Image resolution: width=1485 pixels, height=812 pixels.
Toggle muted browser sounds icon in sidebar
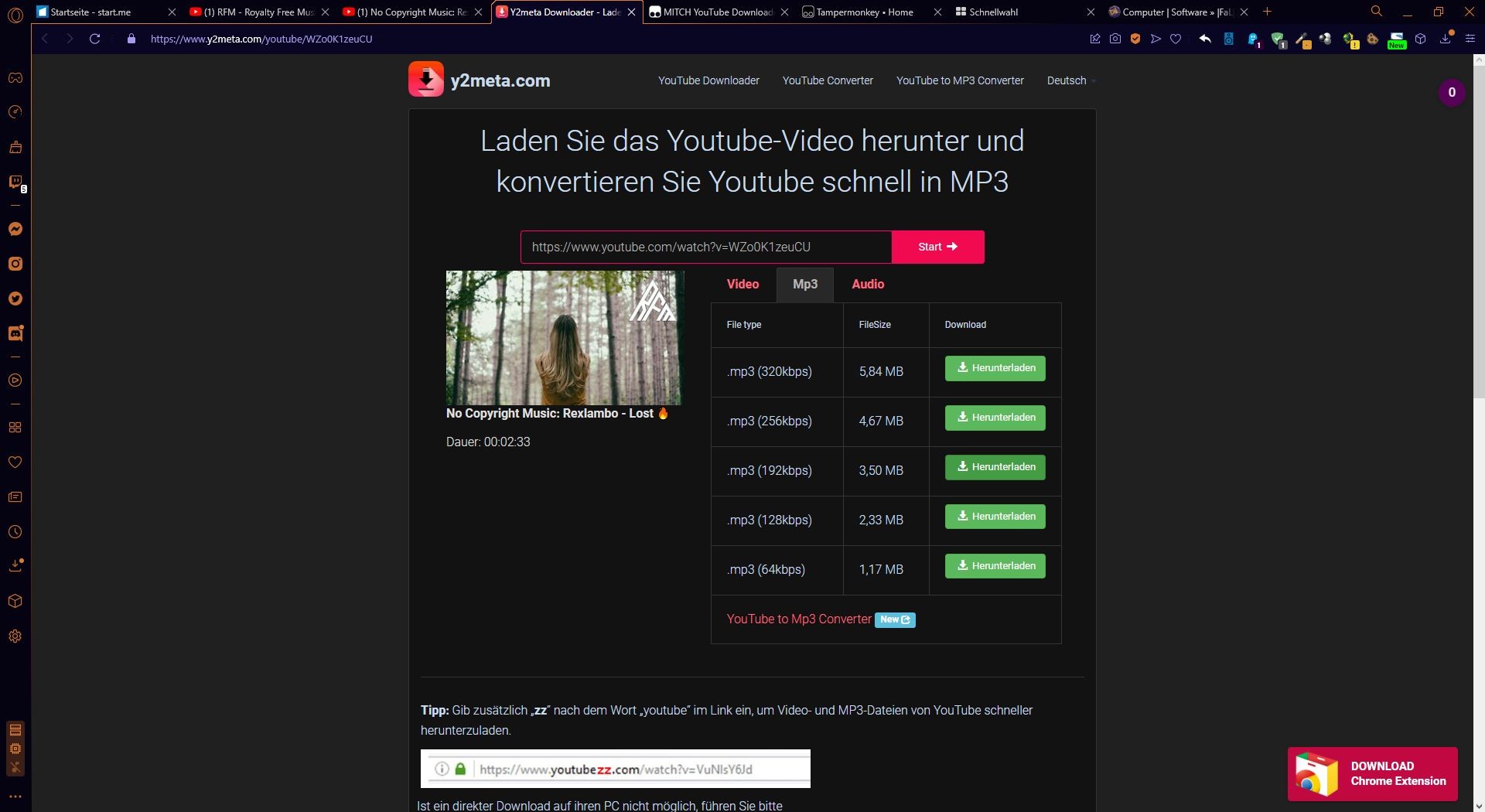pos(15,768)
